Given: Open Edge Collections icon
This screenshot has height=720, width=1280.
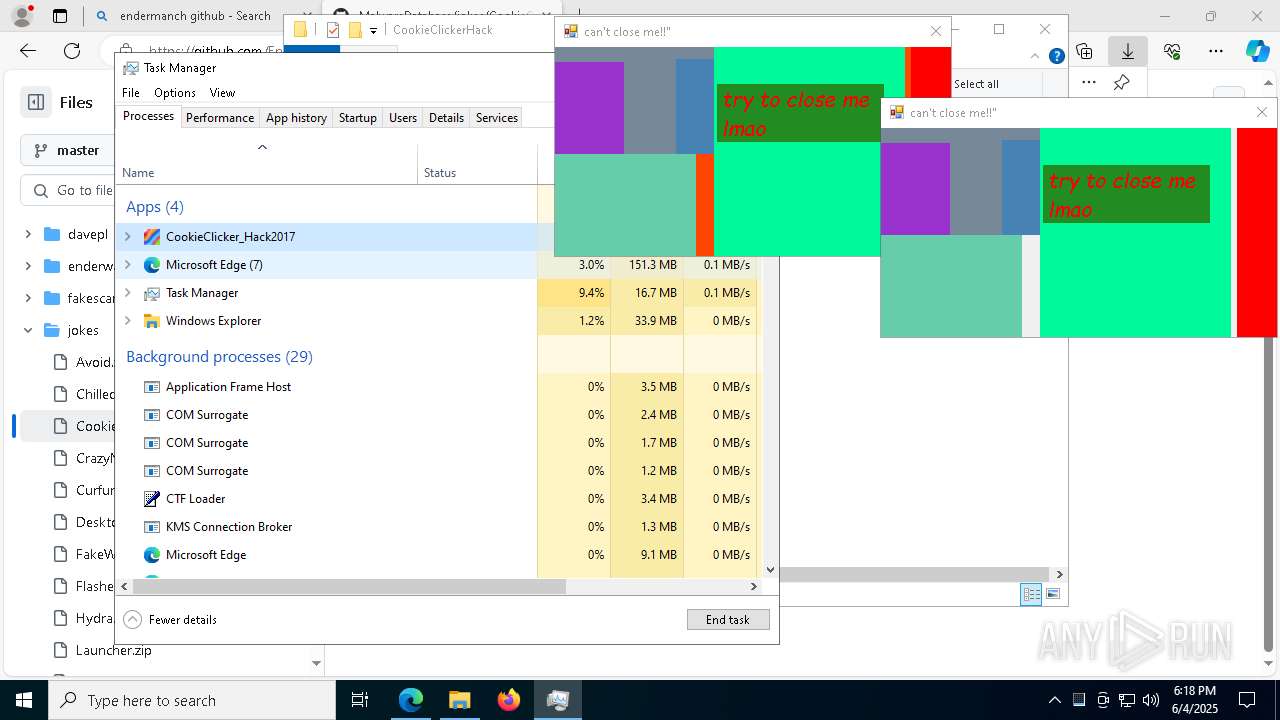Looking at the screenshot, I should pos(1084,51).
